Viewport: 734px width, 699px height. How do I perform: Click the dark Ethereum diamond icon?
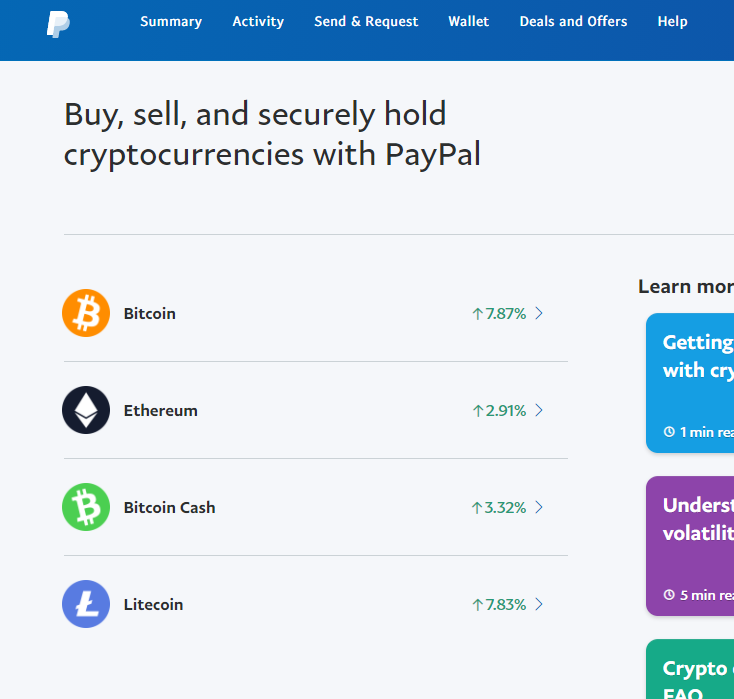coord(86,410)
